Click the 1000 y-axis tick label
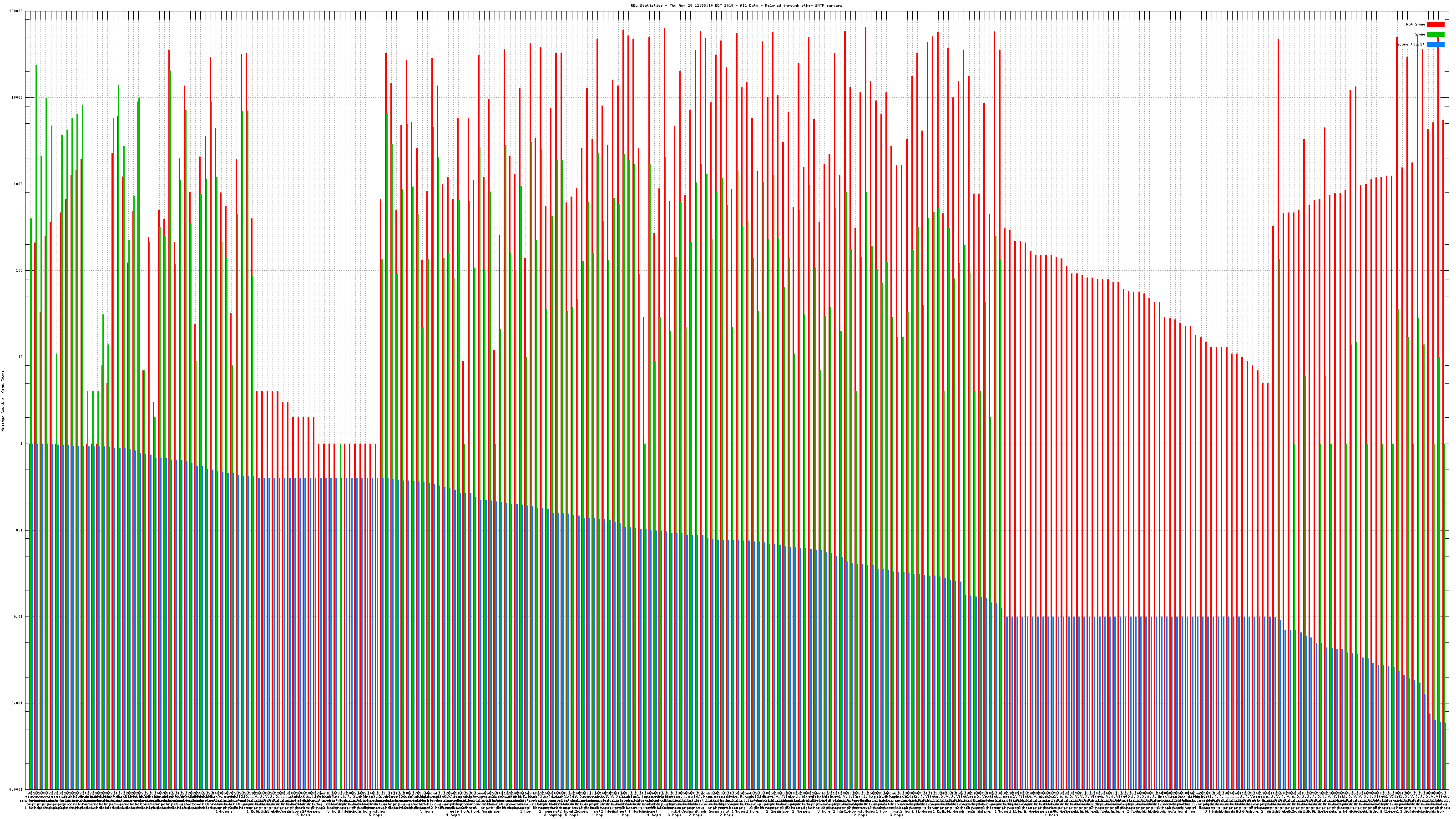Viewport: 1456px width, 819px height. (19, 184)
